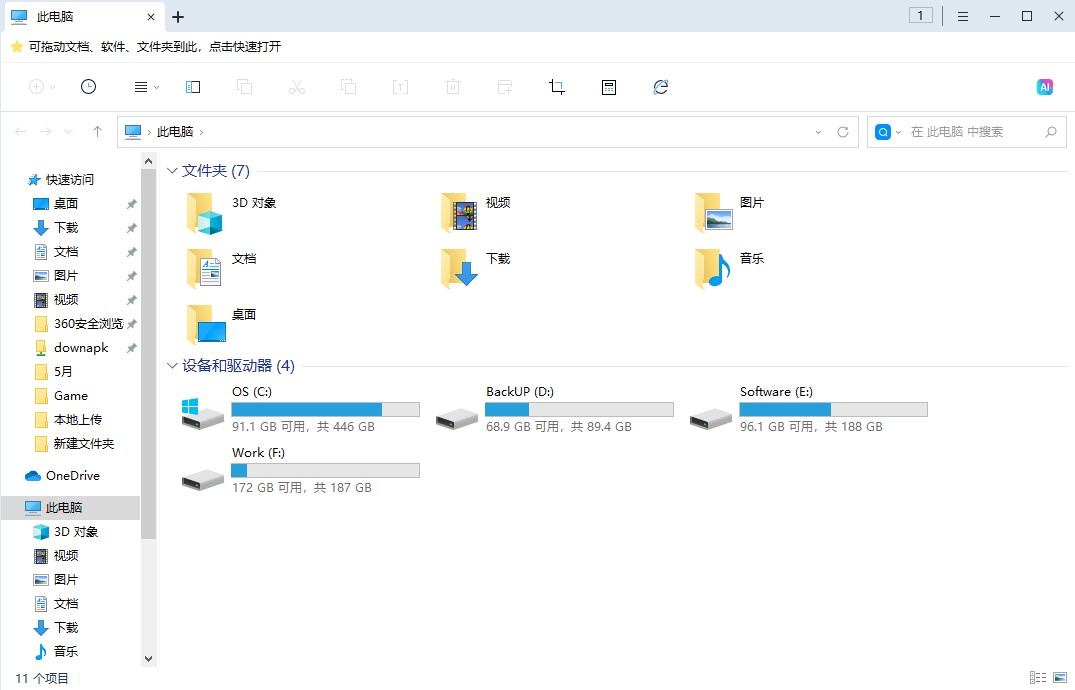1075x690 pixels.
Task: Click the Delete icon in the toolbar
Action: click(x=452, y=87)
